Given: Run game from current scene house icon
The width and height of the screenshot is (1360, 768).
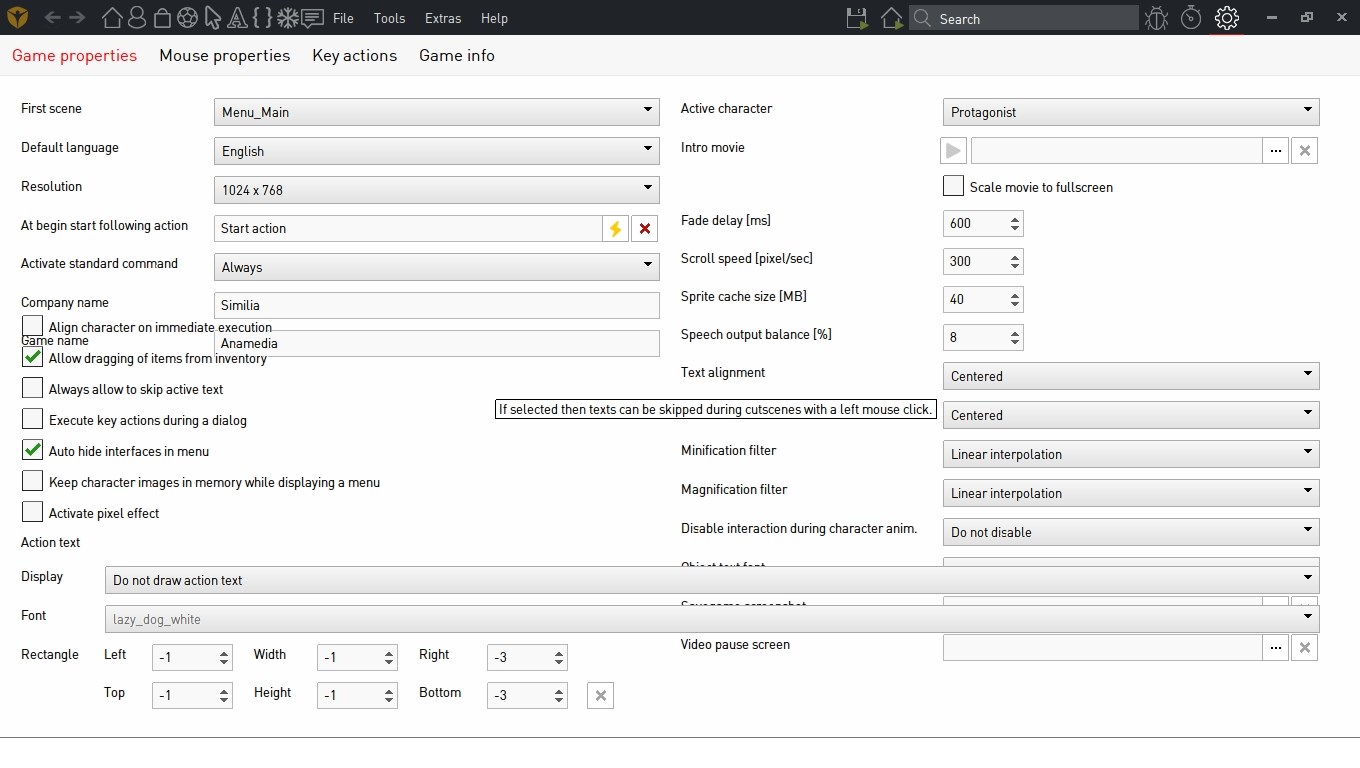Looking at the screenshot, I should [x=892, y=18].
